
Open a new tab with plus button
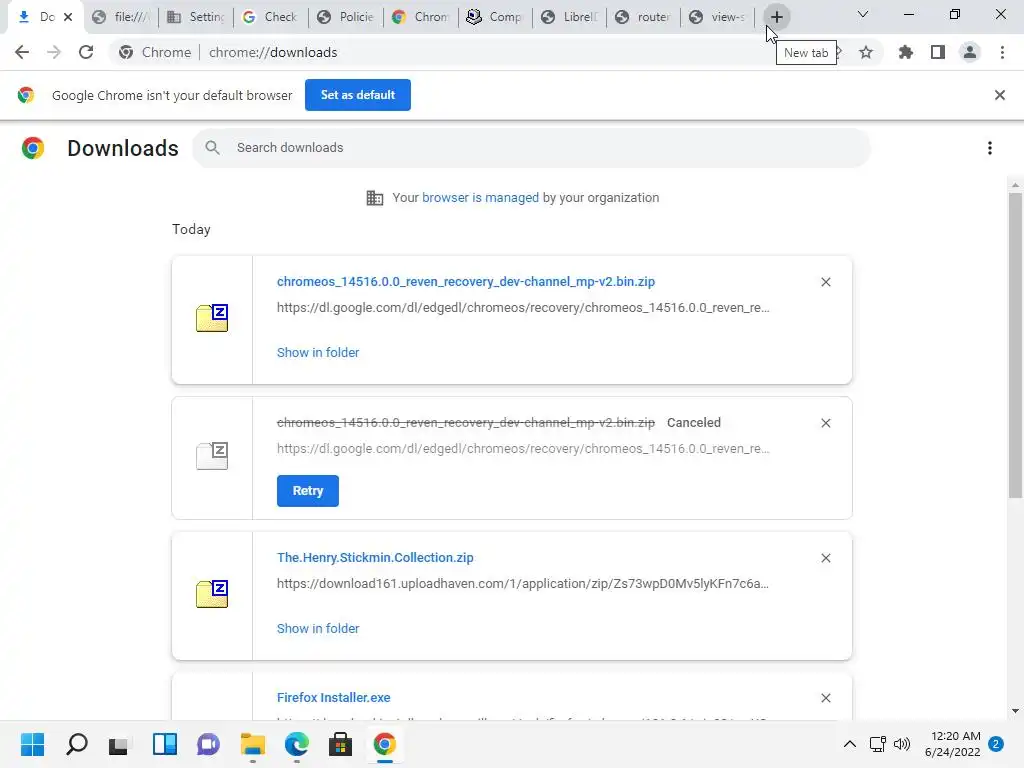776,17
